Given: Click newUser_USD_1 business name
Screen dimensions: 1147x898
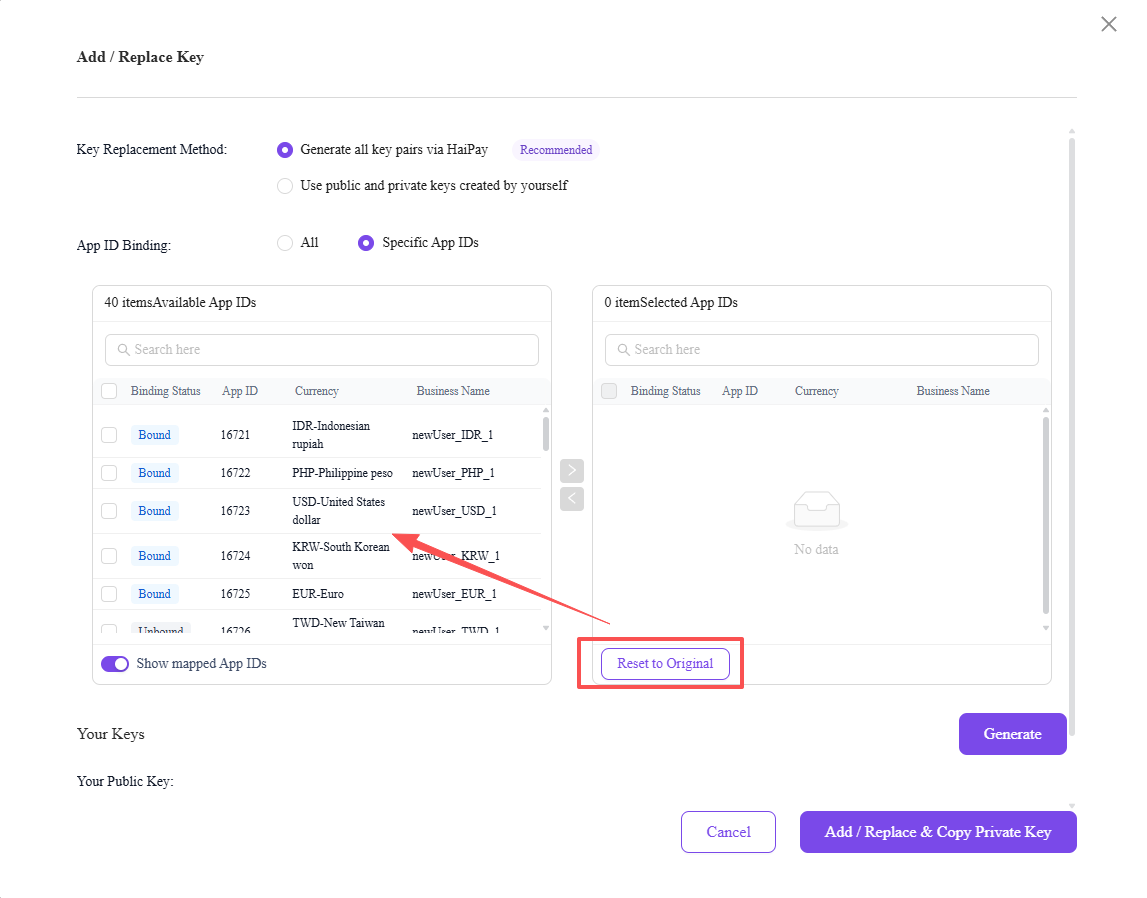Looking at the screenshot, I should [x=454, y=511].
